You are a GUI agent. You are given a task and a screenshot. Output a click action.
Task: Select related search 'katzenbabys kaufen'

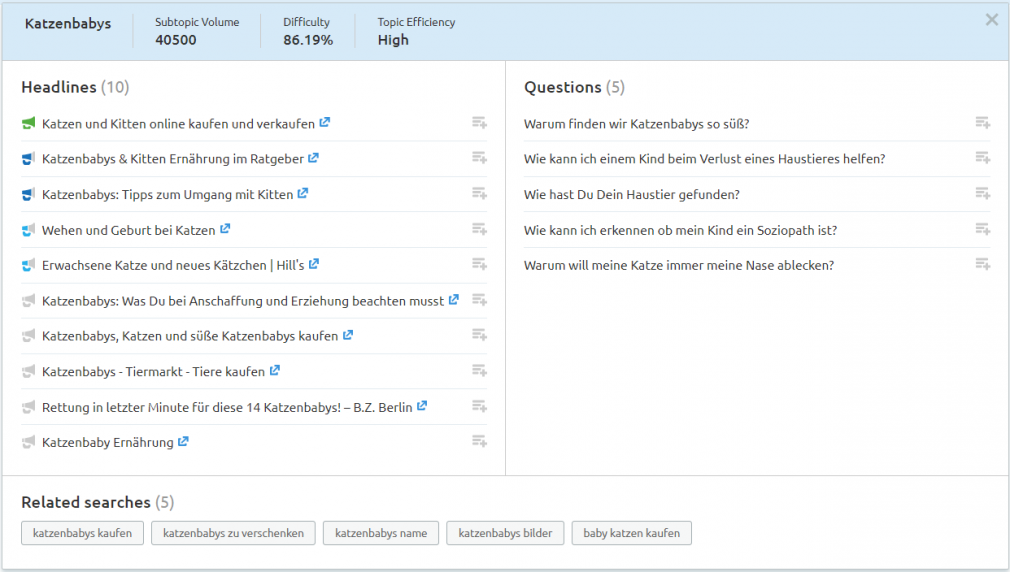click(82, 533)
